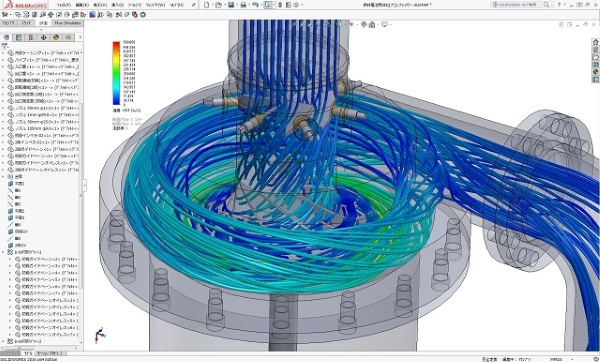Collapse the component pattern folder above 切板ガイドベーン
This screenshot has width=600, height=362.
(3, 252)
